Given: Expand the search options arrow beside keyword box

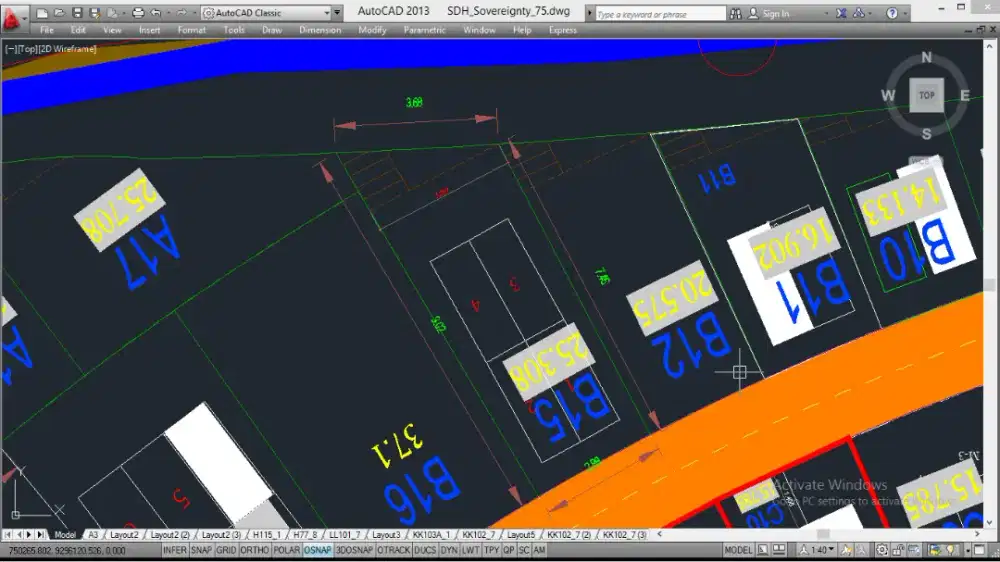Looking at the screenshot, I should click(x=589, y=13).
